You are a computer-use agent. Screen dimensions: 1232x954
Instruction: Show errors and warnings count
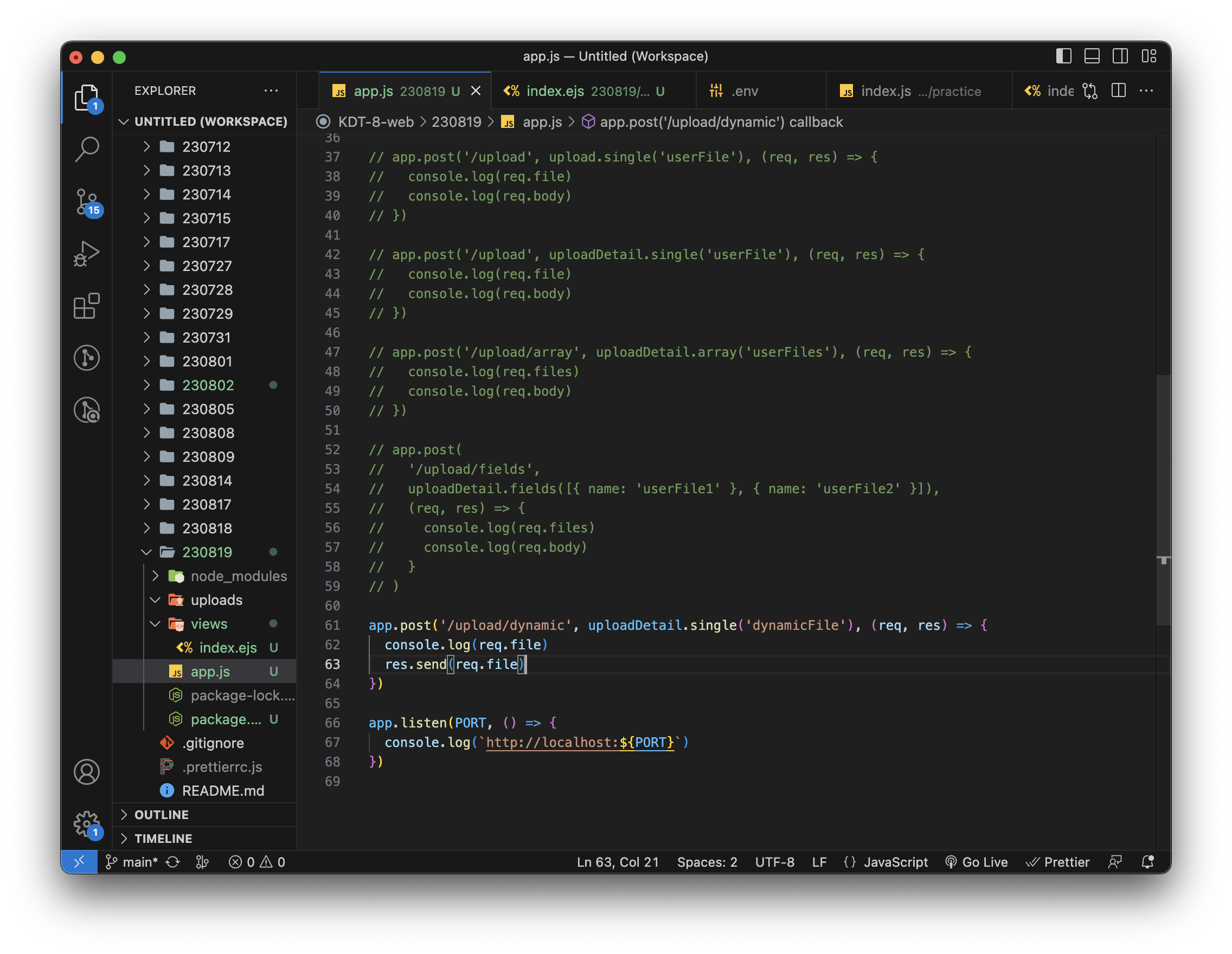(x=257, y=862)
